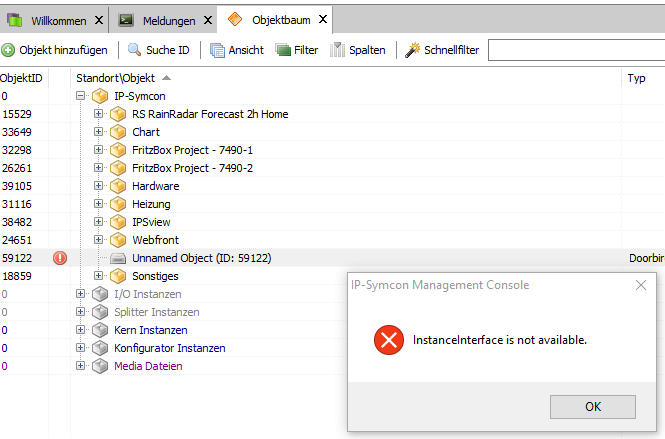
Task: Click the red error icon in dialog
Action: point(388,340)
